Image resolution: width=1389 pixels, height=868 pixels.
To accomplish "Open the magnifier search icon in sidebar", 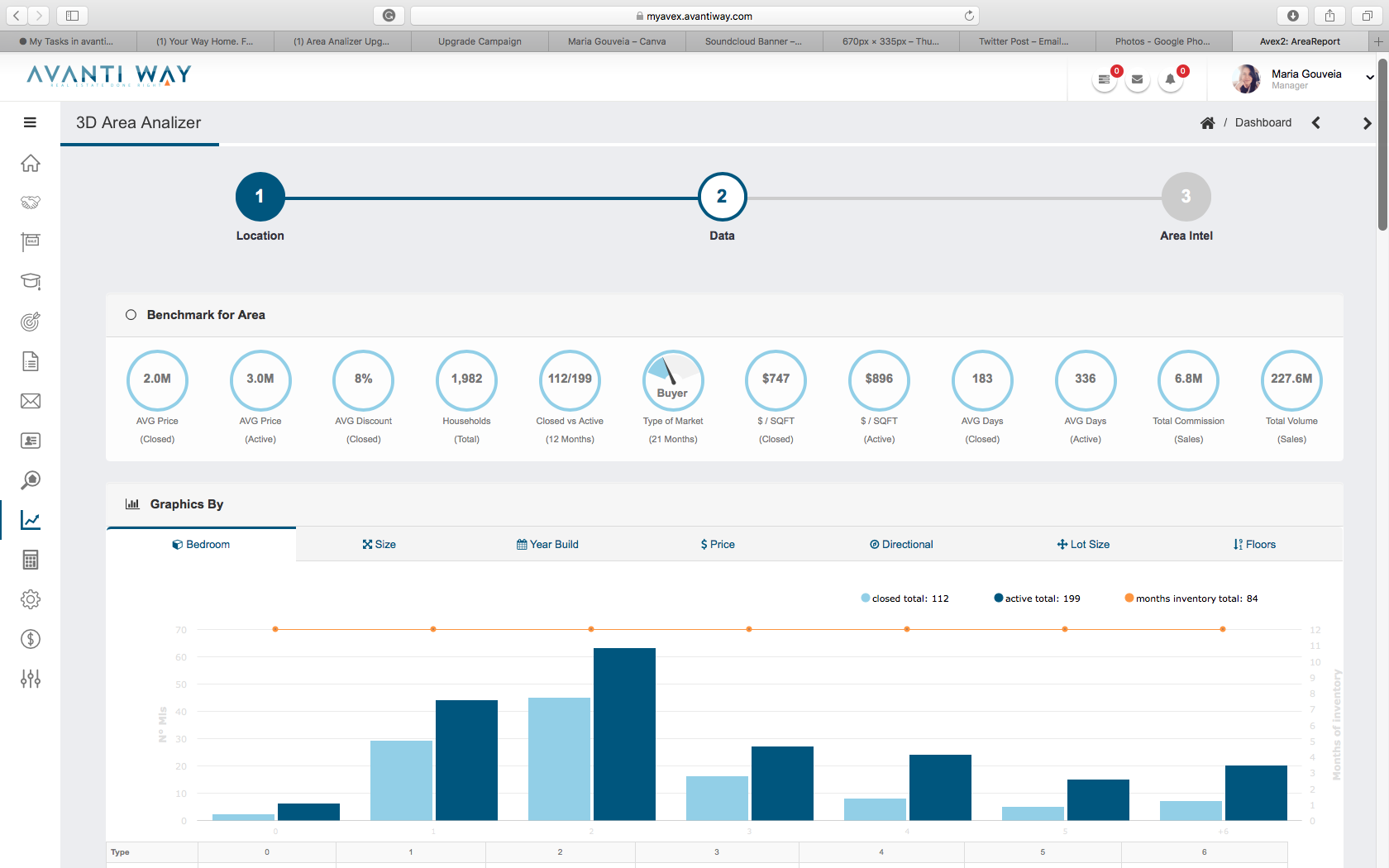I will tap(31, 480).
